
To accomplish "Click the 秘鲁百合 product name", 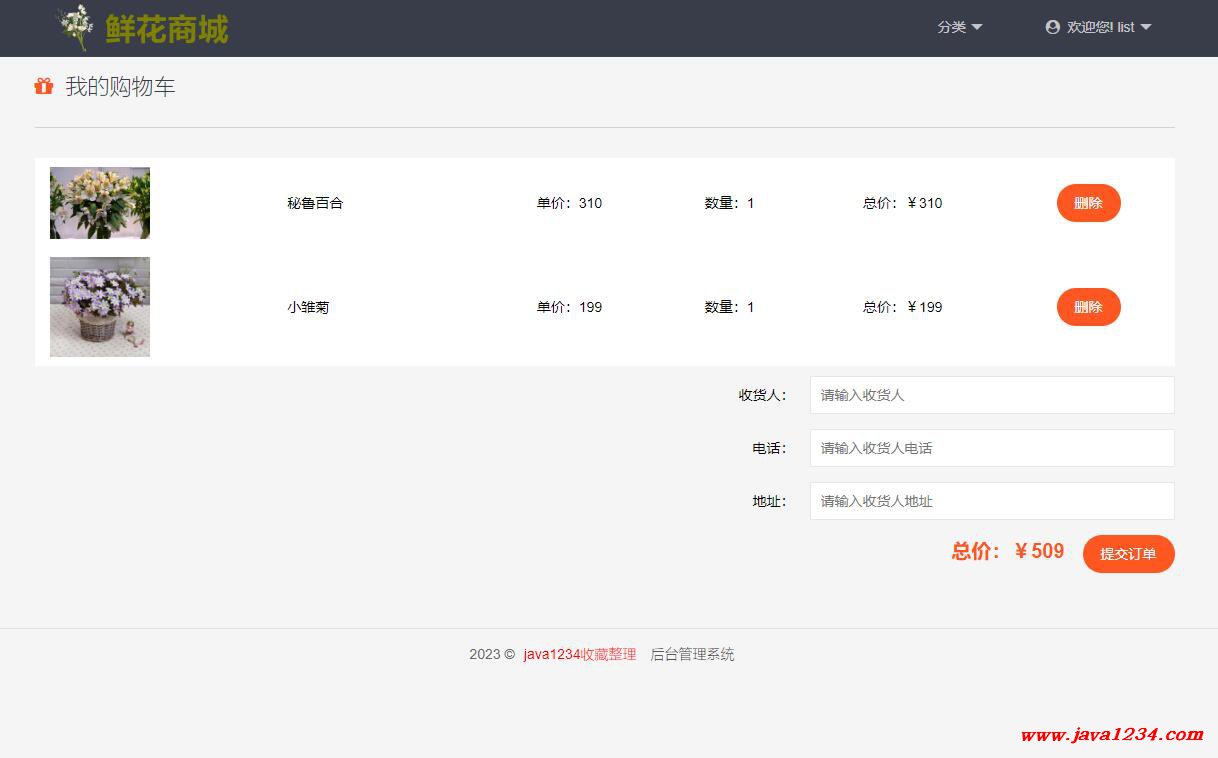I will tap(315, 203).
